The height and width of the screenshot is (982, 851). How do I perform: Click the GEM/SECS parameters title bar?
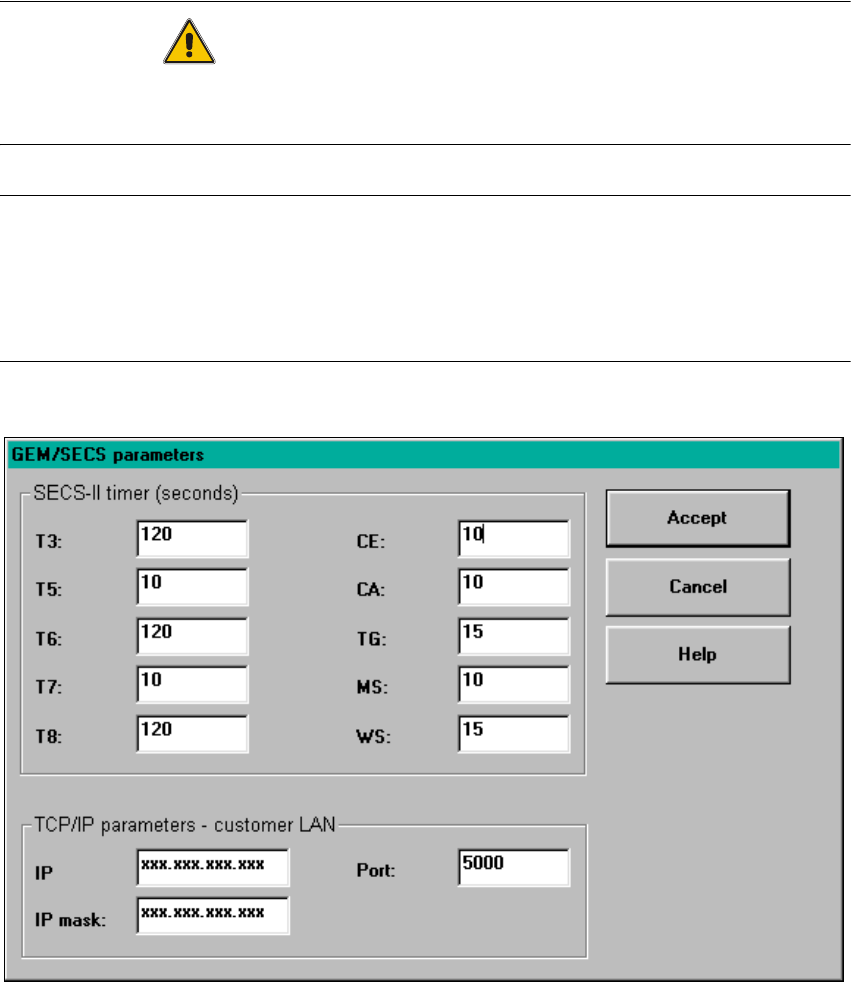click(423, 455)
